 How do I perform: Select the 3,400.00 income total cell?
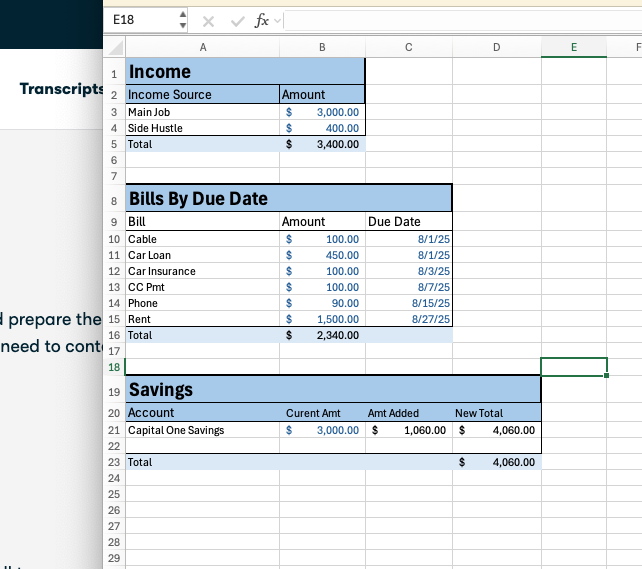323,144
